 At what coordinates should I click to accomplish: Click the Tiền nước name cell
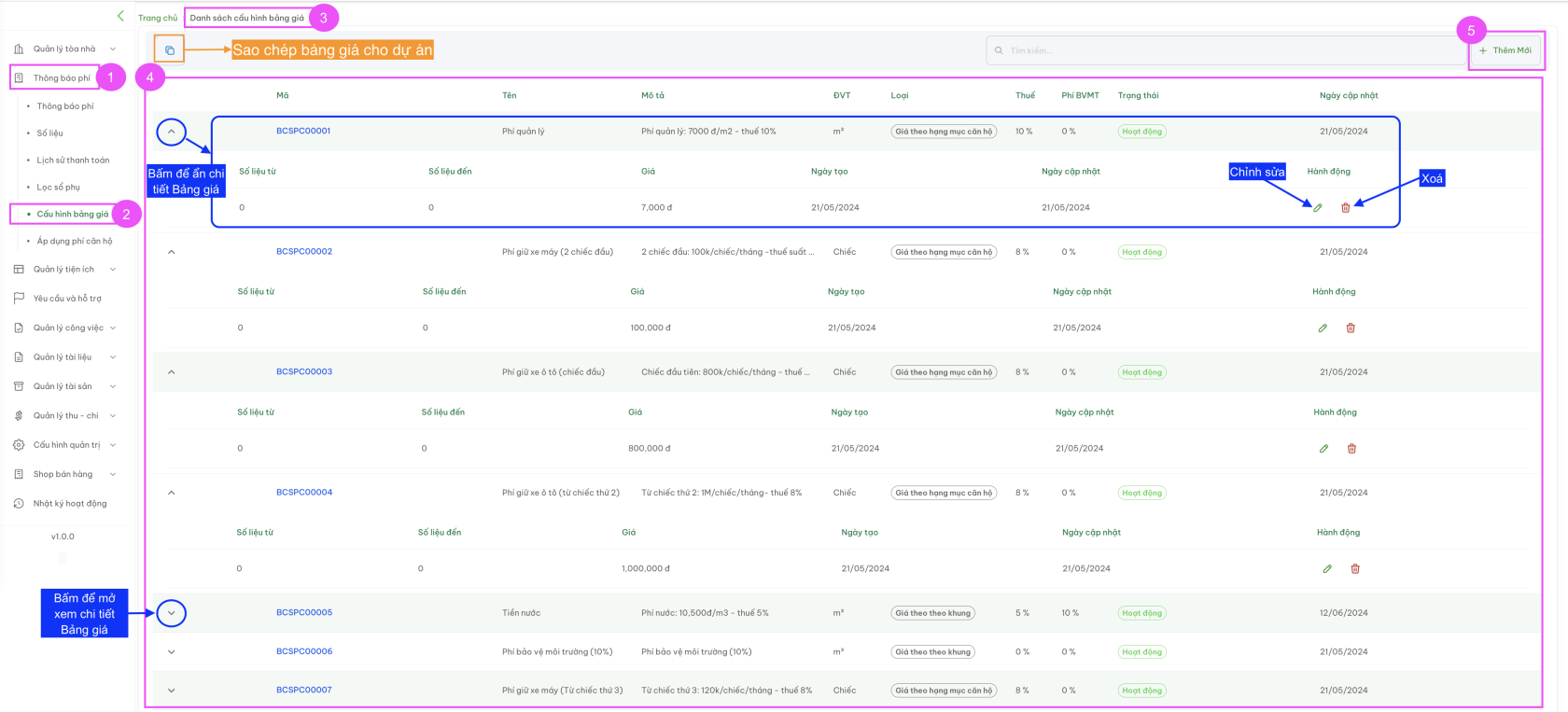pos(521,613)
